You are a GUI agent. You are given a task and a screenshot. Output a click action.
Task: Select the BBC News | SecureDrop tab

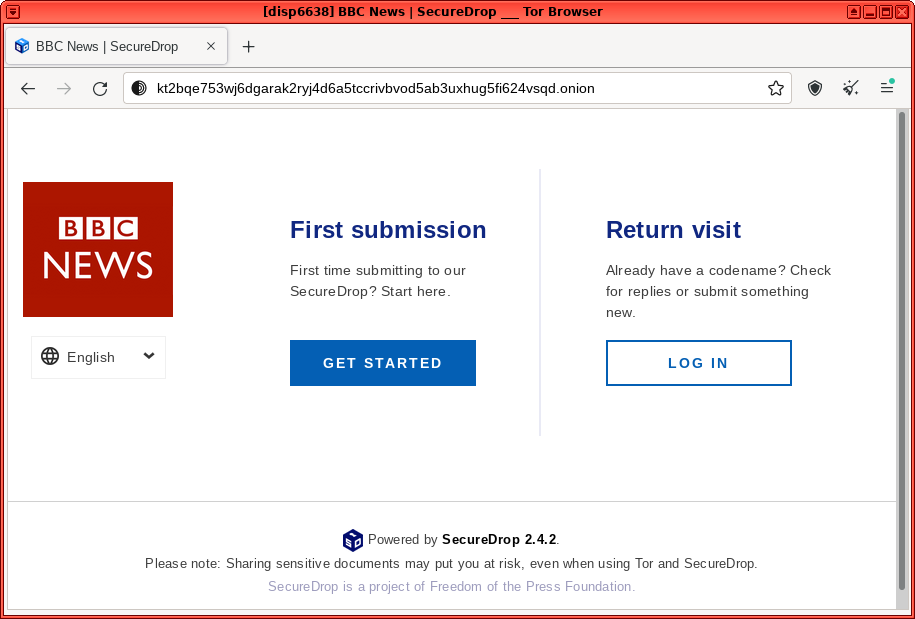coord(116,46)
